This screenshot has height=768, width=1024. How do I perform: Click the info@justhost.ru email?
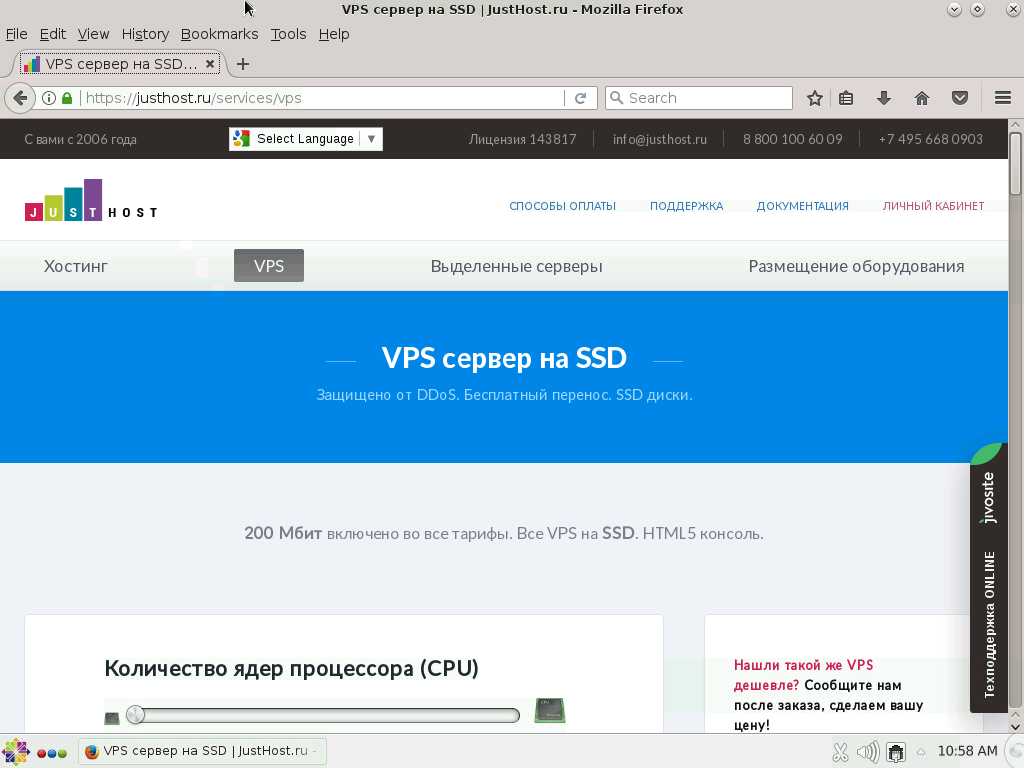click(660, 139)
